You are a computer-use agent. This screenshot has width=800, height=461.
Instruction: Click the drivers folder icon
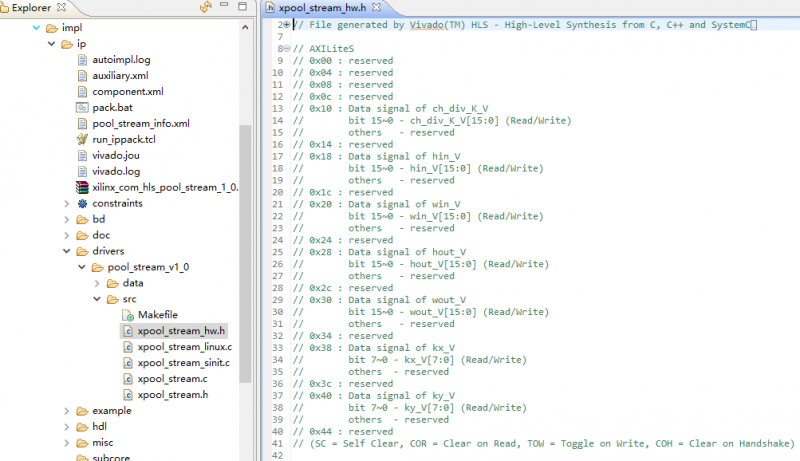click(x=82, y=251)
